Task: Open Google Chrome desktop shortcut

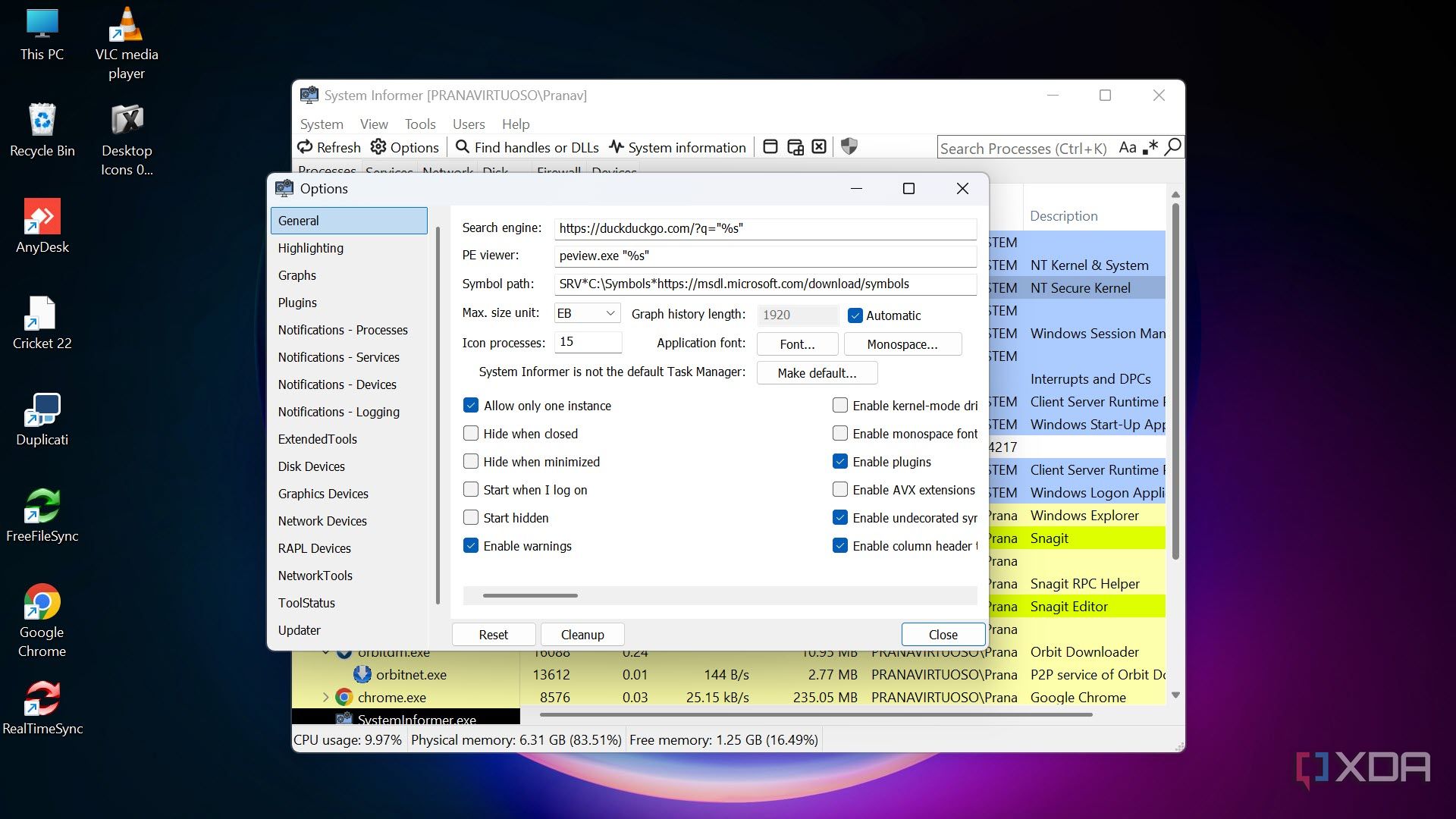Action: [42, 620]
